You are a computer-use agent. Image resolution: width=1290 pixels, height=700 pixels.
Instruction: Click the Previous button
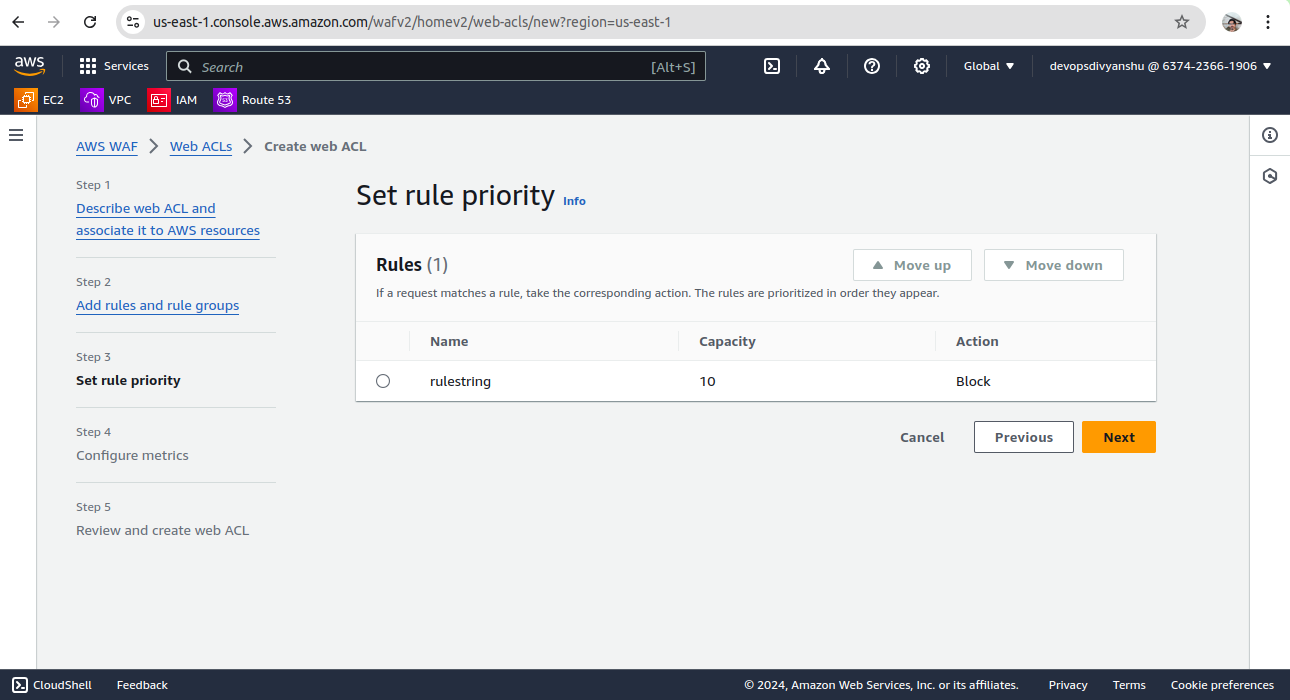1023,437
